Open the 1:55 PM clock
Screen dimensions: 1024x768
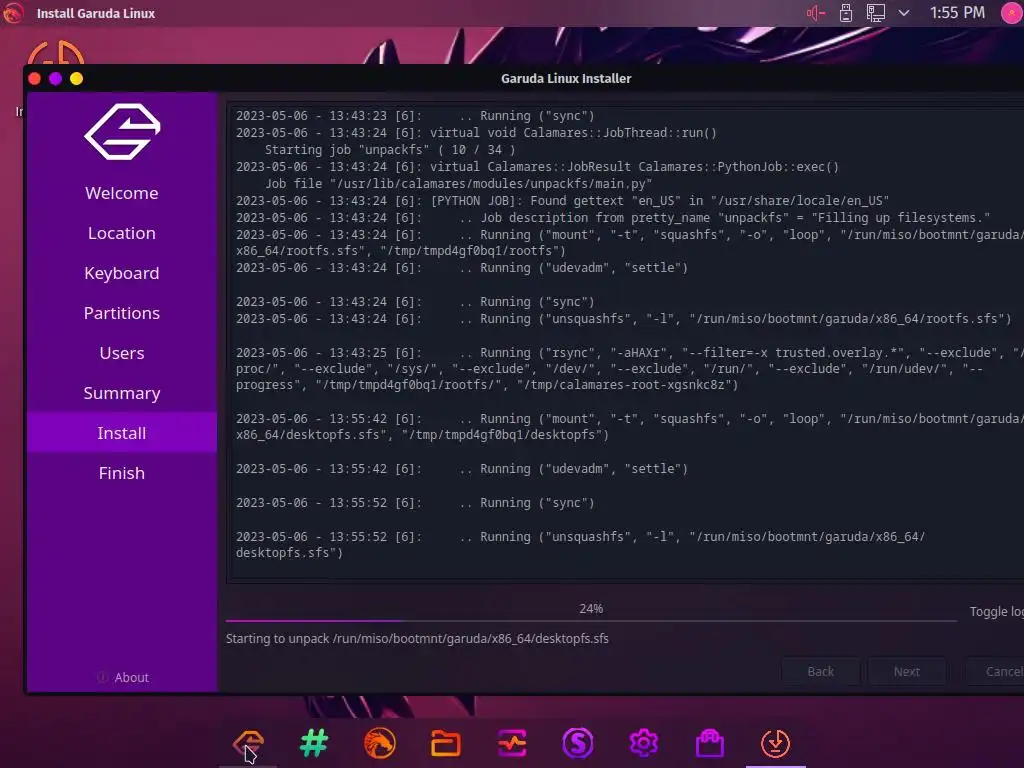tap(957, 12)
